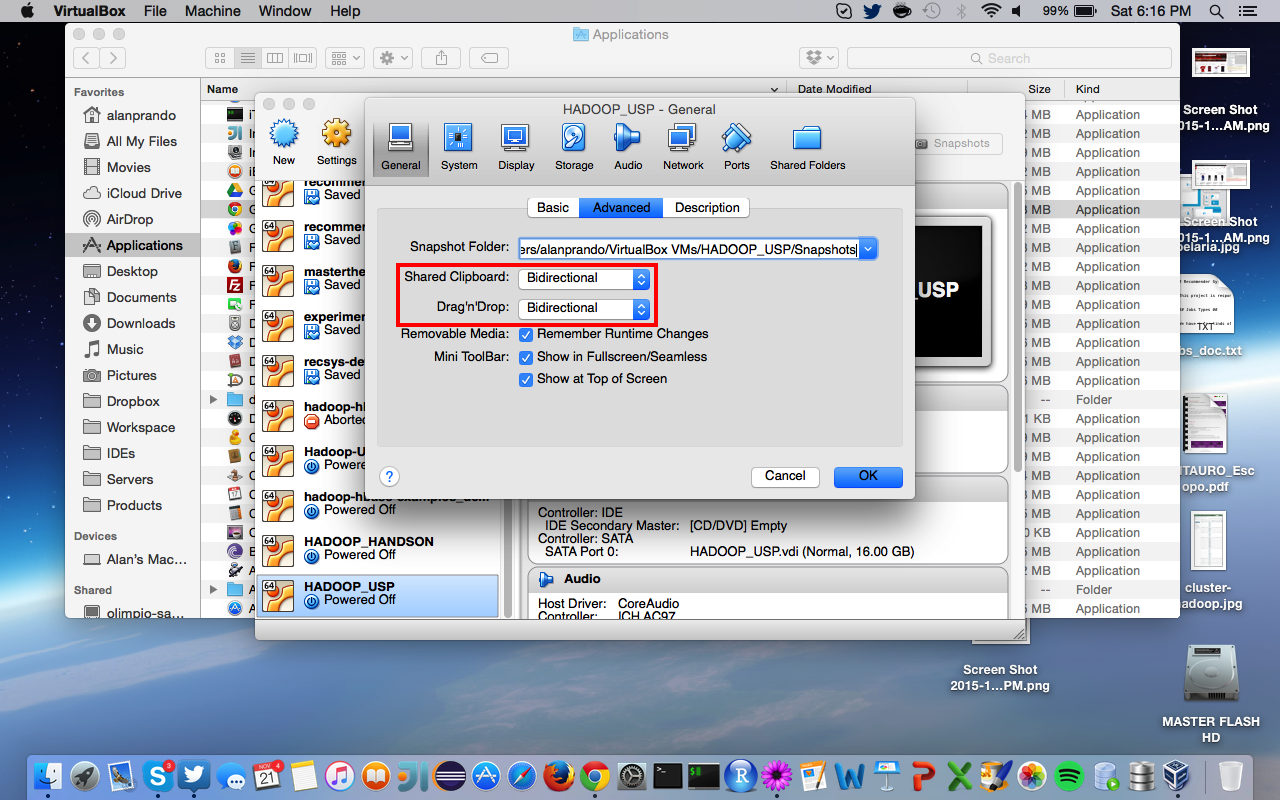This screenshot has width=1280, height=800.
Task: Switch Finder to column view
Action: pos(275,58)
